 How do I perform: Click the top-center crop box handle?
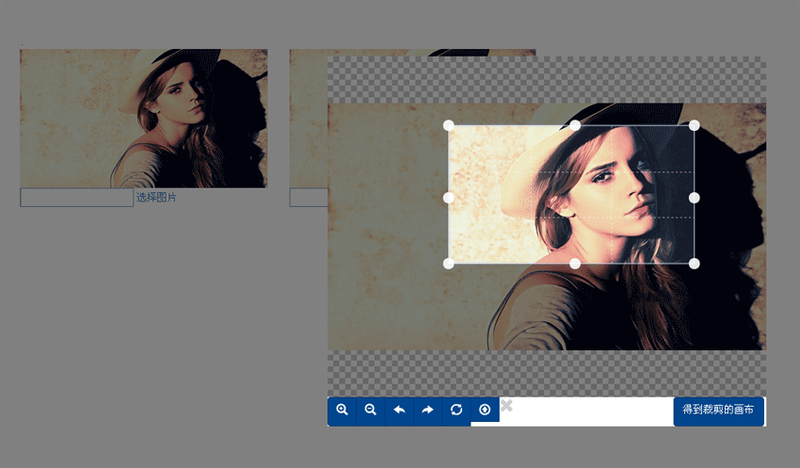575,126
